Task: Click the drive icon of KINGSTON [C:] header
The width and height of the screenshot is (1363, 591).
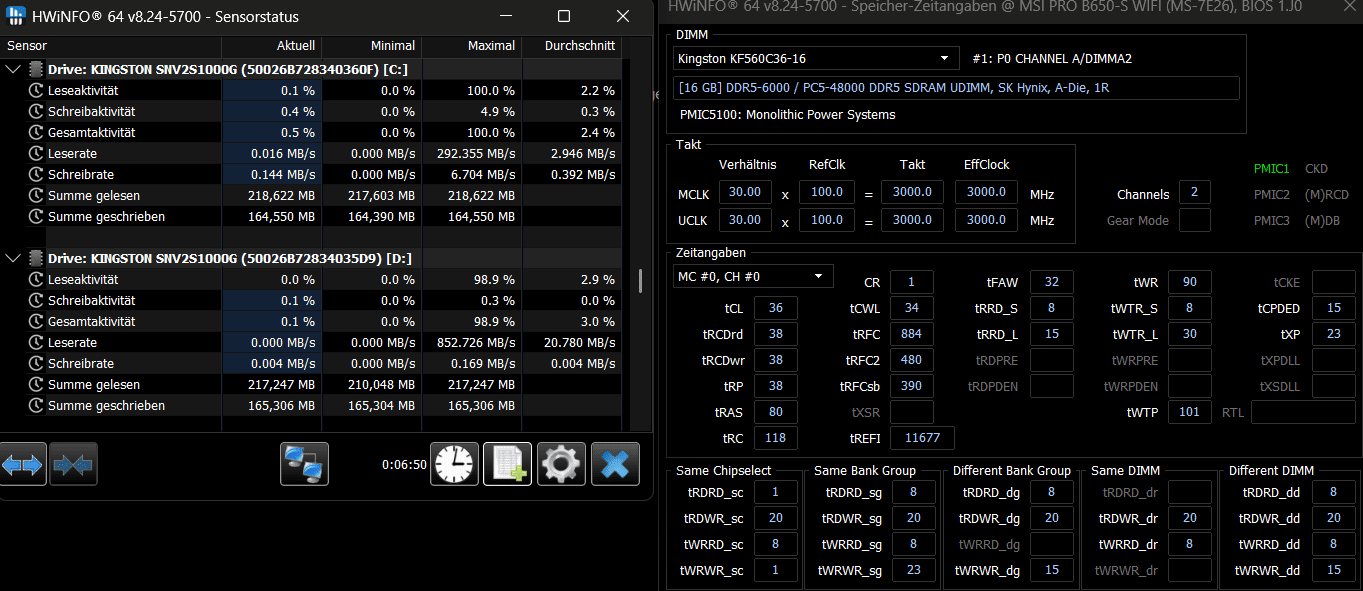Action: pyautogui.click(x=36, y=69)
